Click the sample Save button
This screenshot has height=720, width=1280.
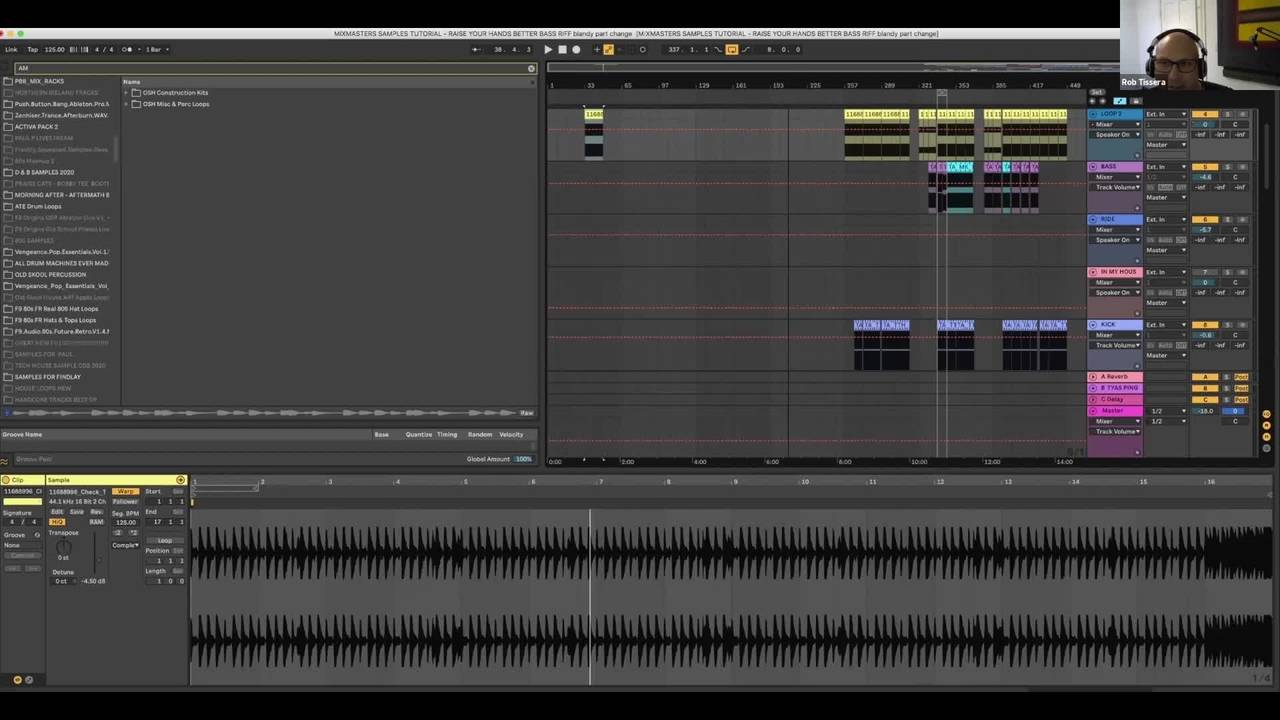coord(77,512)
